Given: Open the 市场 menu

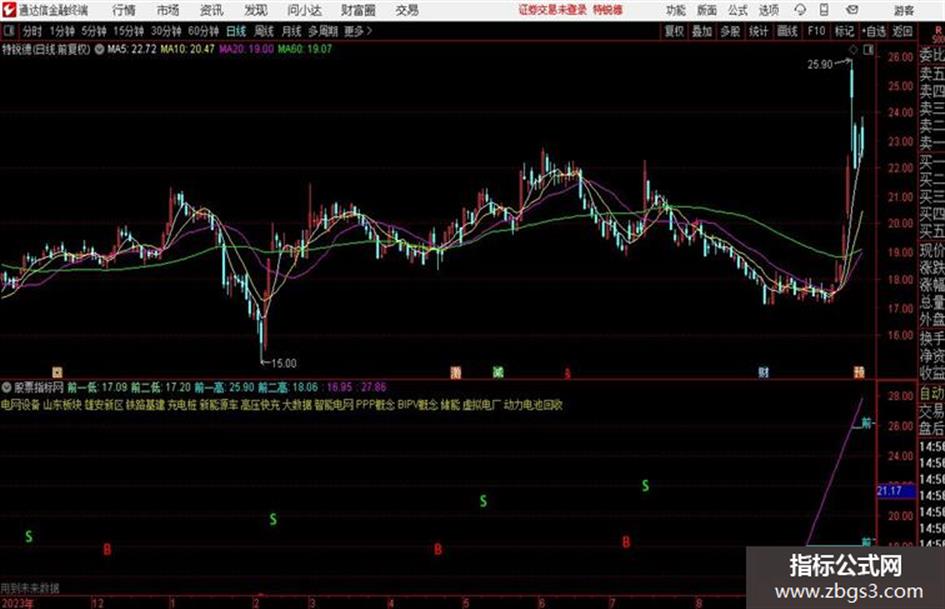Looking at the screenshot, I should [x=168, y=10].
